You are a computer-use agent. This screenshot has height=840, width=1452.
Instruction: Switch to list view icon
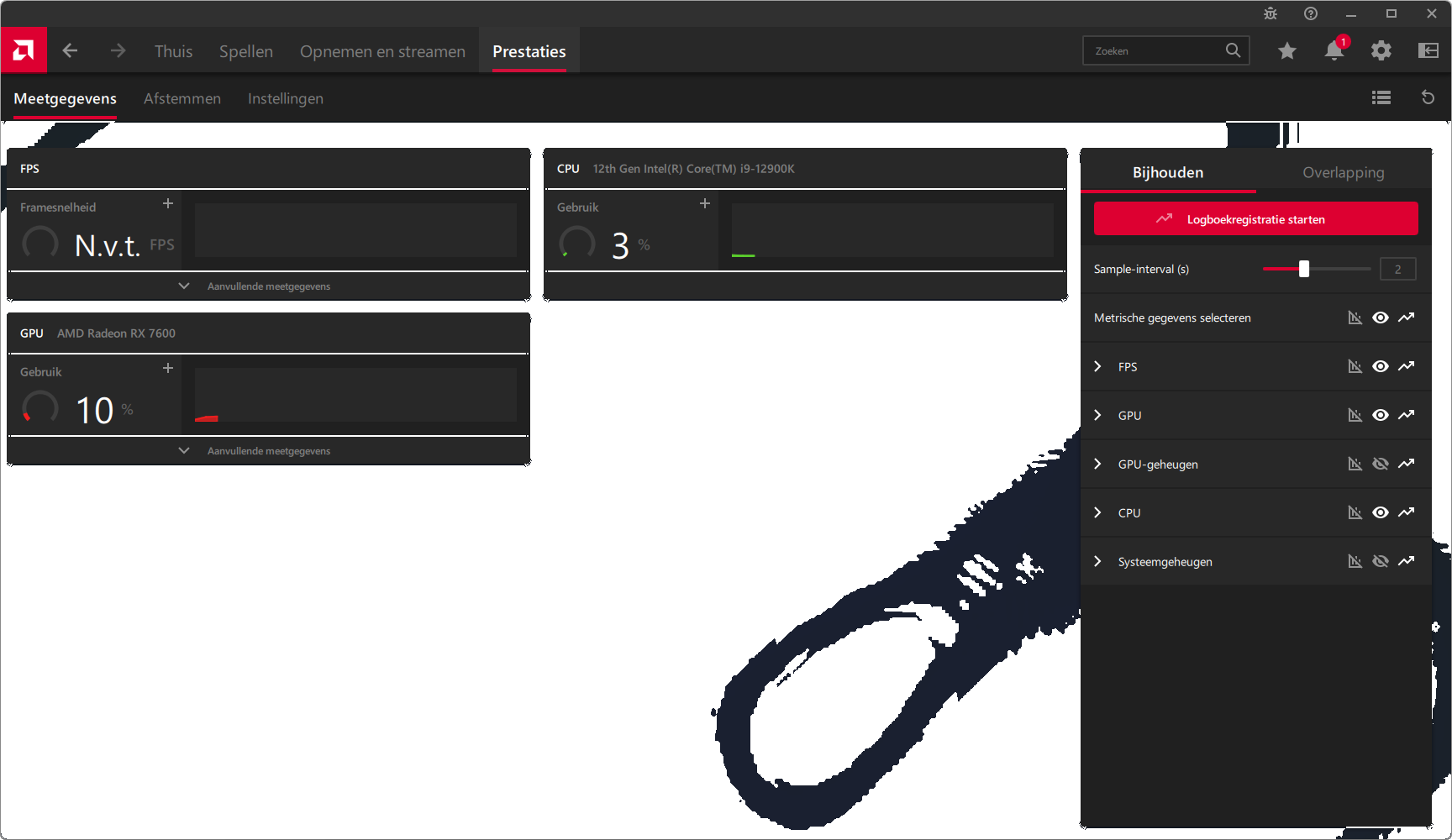coord(1381,98)
